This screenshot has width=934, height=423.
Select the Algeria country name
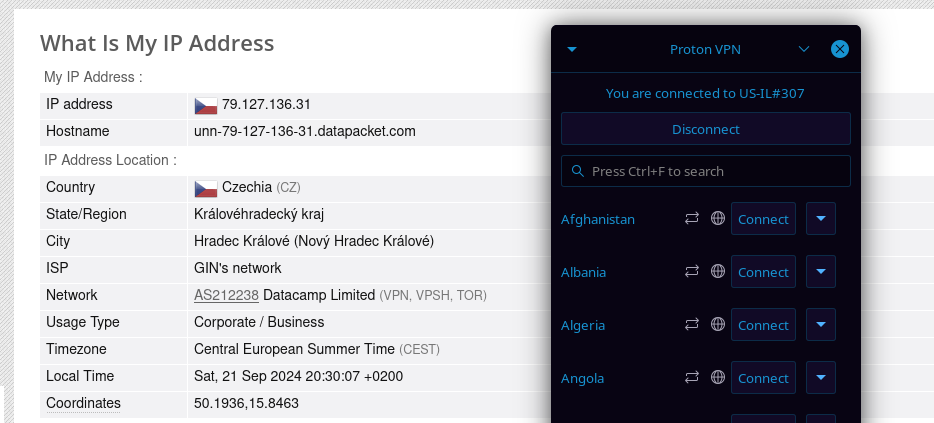pyautogui.click(x=583, y=325)
